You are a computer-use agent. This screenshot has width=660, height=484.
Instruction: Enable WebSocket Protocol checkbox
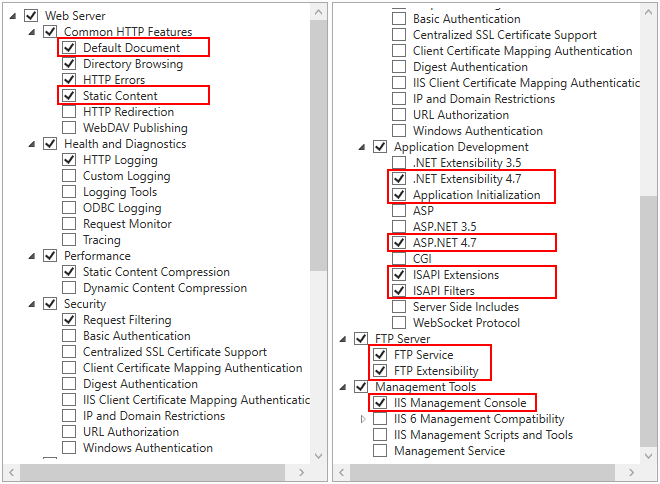tap(399, 323)
